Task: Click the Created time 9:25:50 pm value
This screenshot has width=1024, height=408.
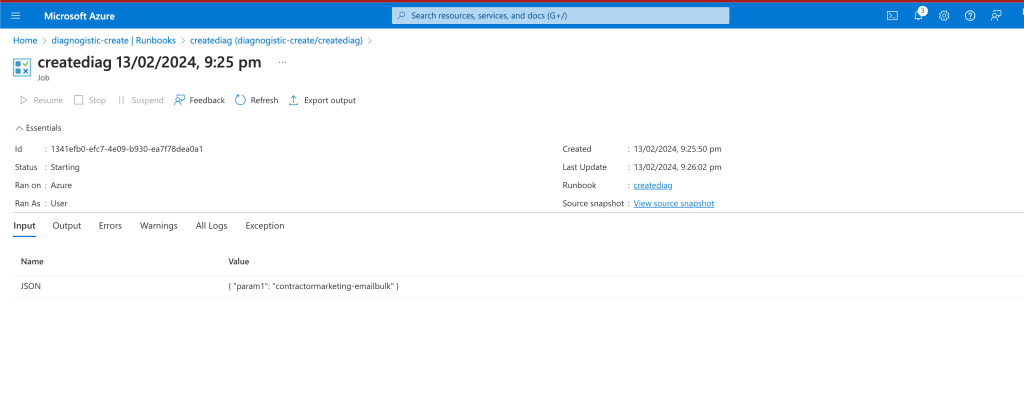Action: (x=677, y=149)
